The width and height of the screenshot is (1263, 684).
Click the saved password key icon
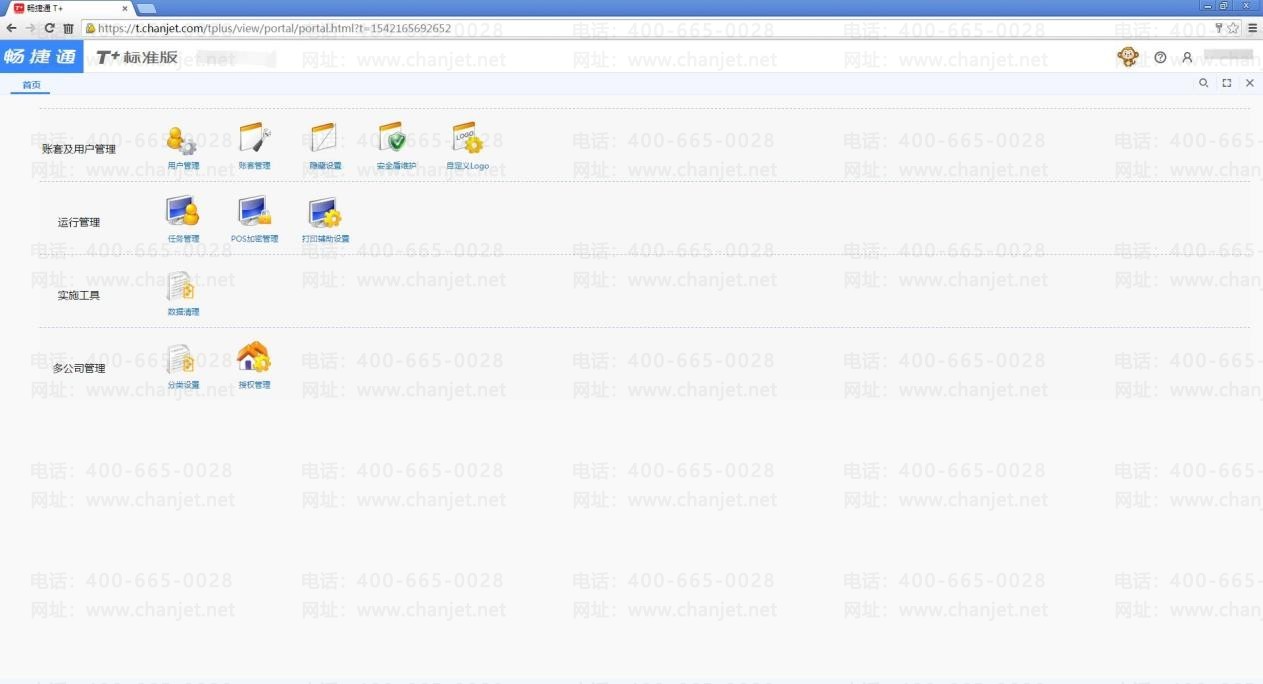tap(1219, 28)
